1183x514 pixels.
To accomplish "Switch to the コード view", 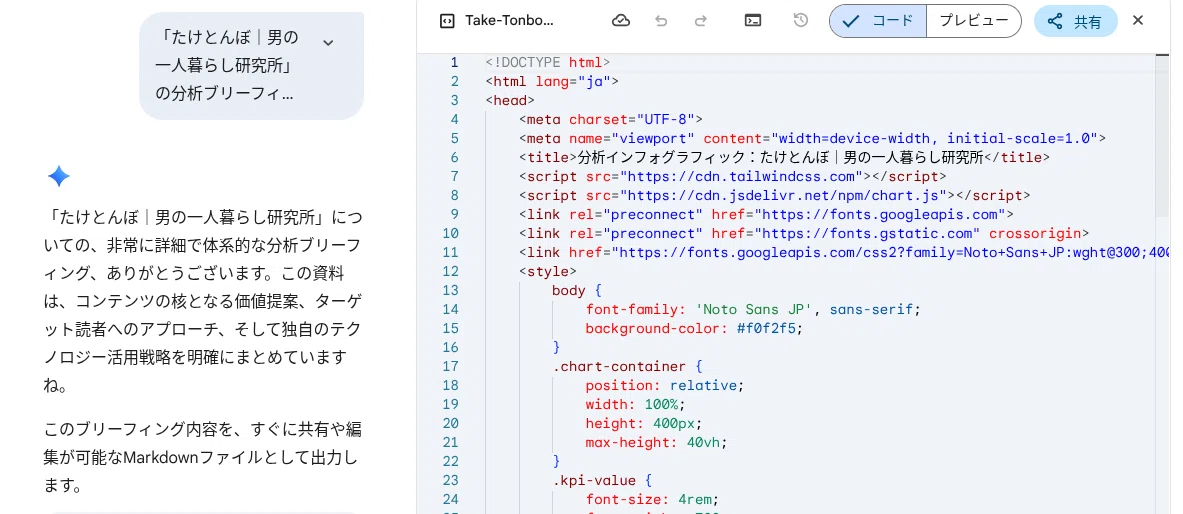I will tap(877, 21).
